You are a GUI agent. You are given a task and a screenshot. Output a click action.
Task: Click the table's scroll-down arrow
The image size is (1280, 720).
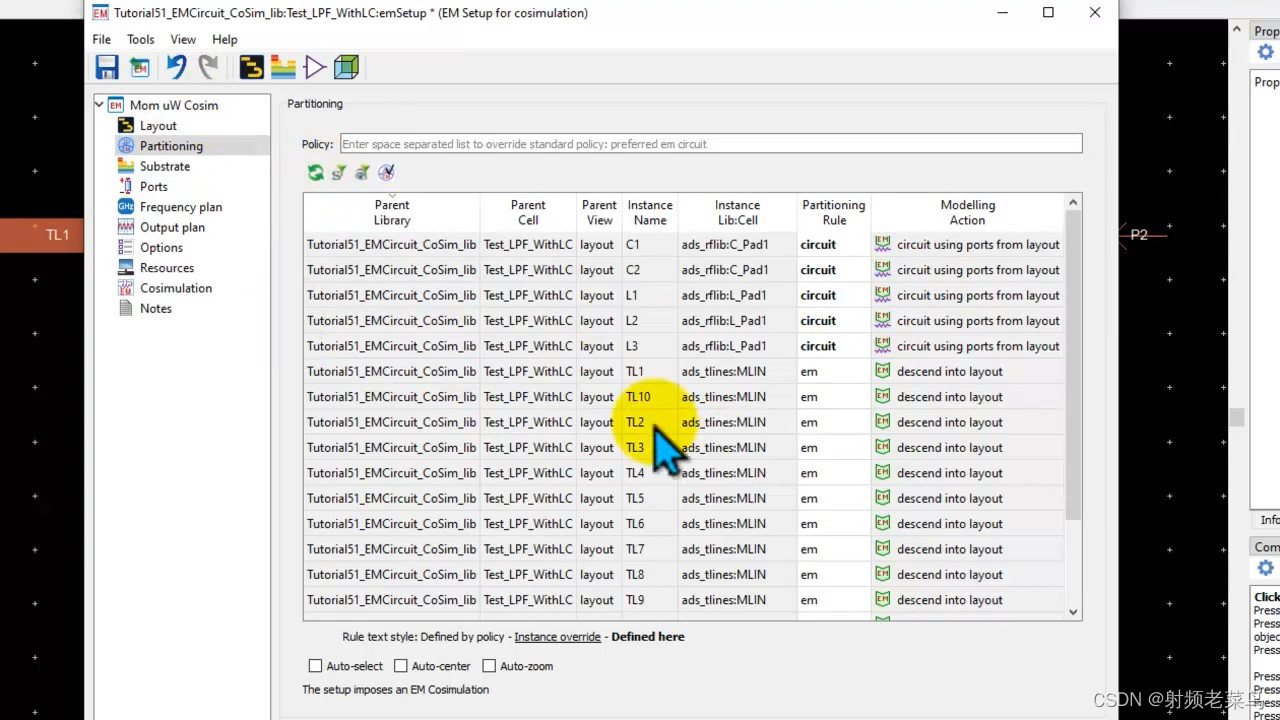tap(1072, 611)
